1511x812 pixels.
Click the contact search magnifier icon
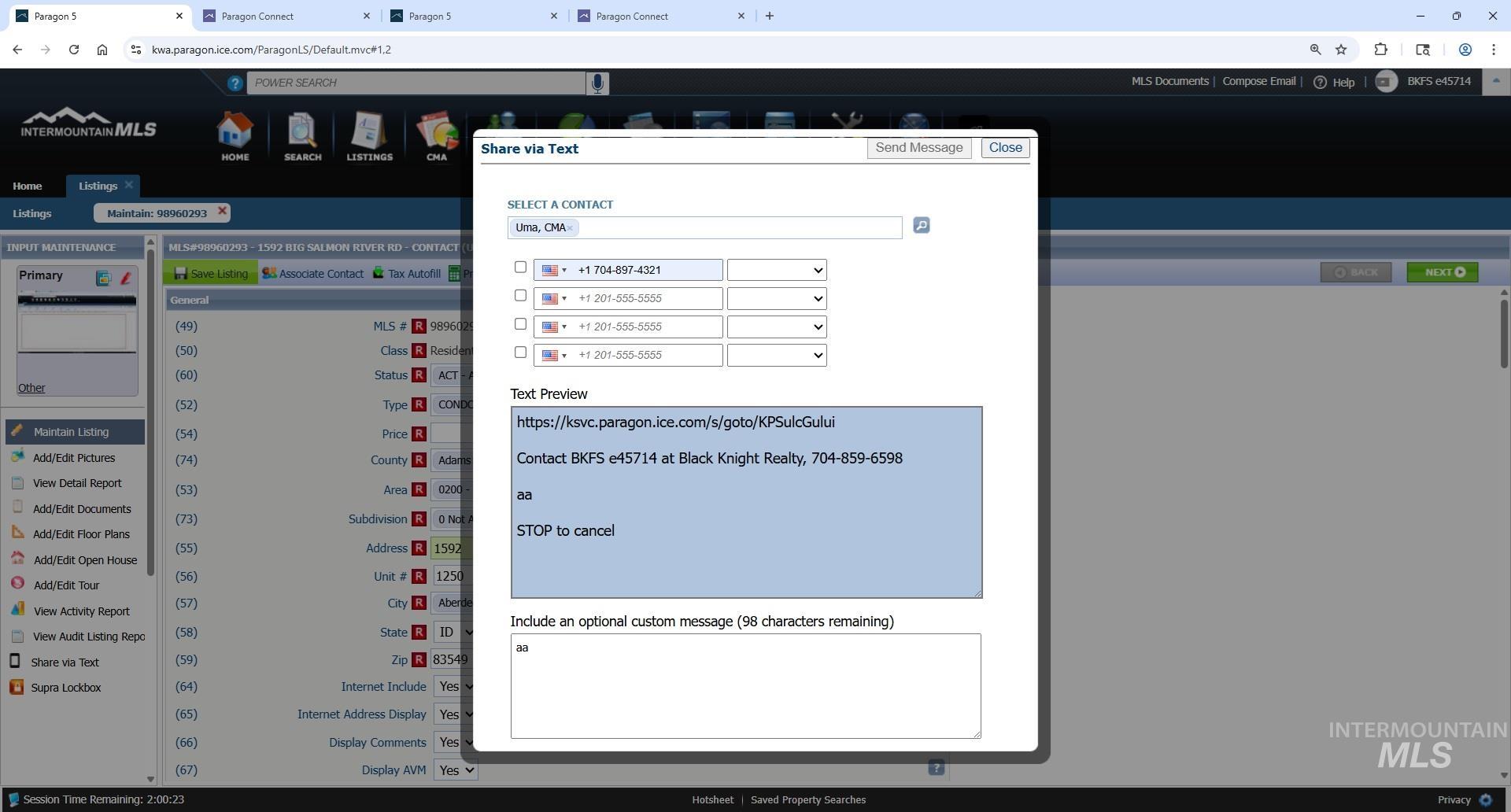click(x=921, y=226)
